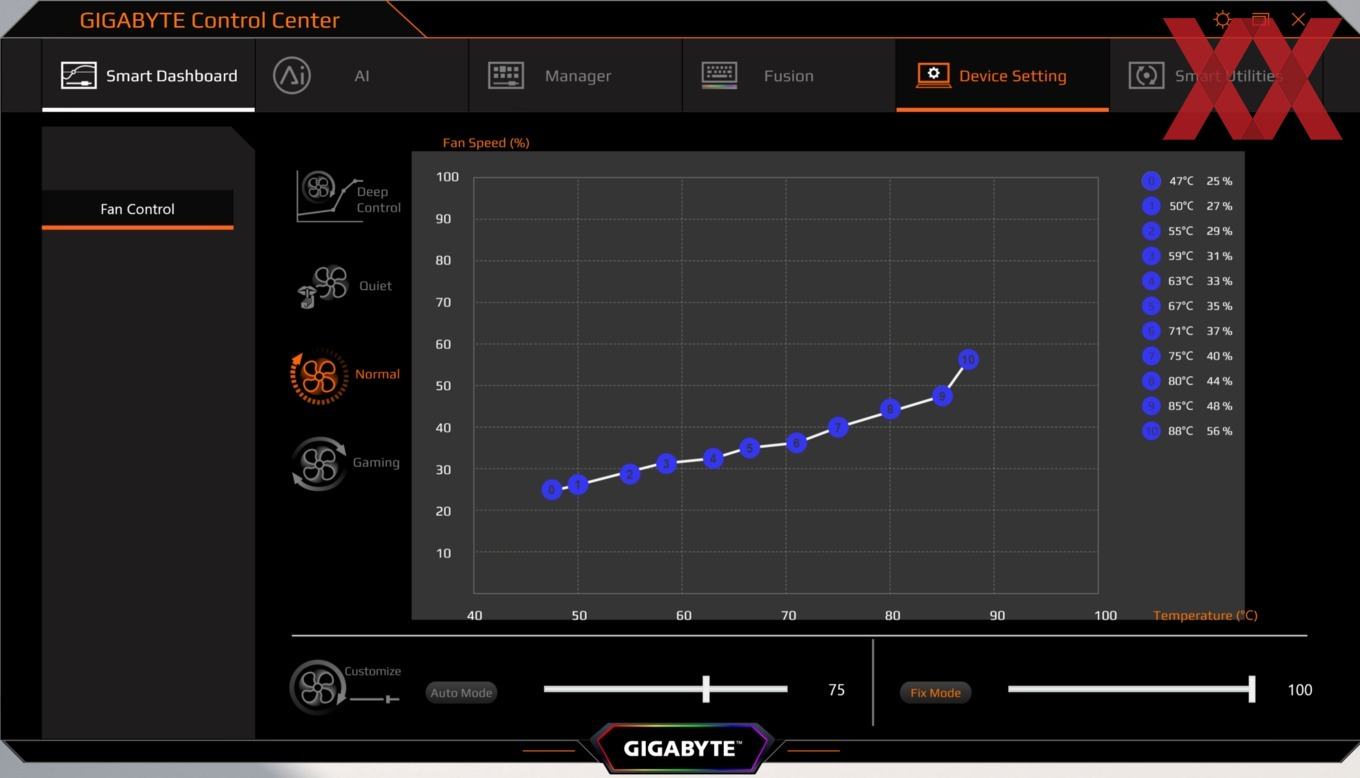The image size is (1360, 778).
Task: Click curve point 2 on fan graph
Action: (x=629, y=474)
